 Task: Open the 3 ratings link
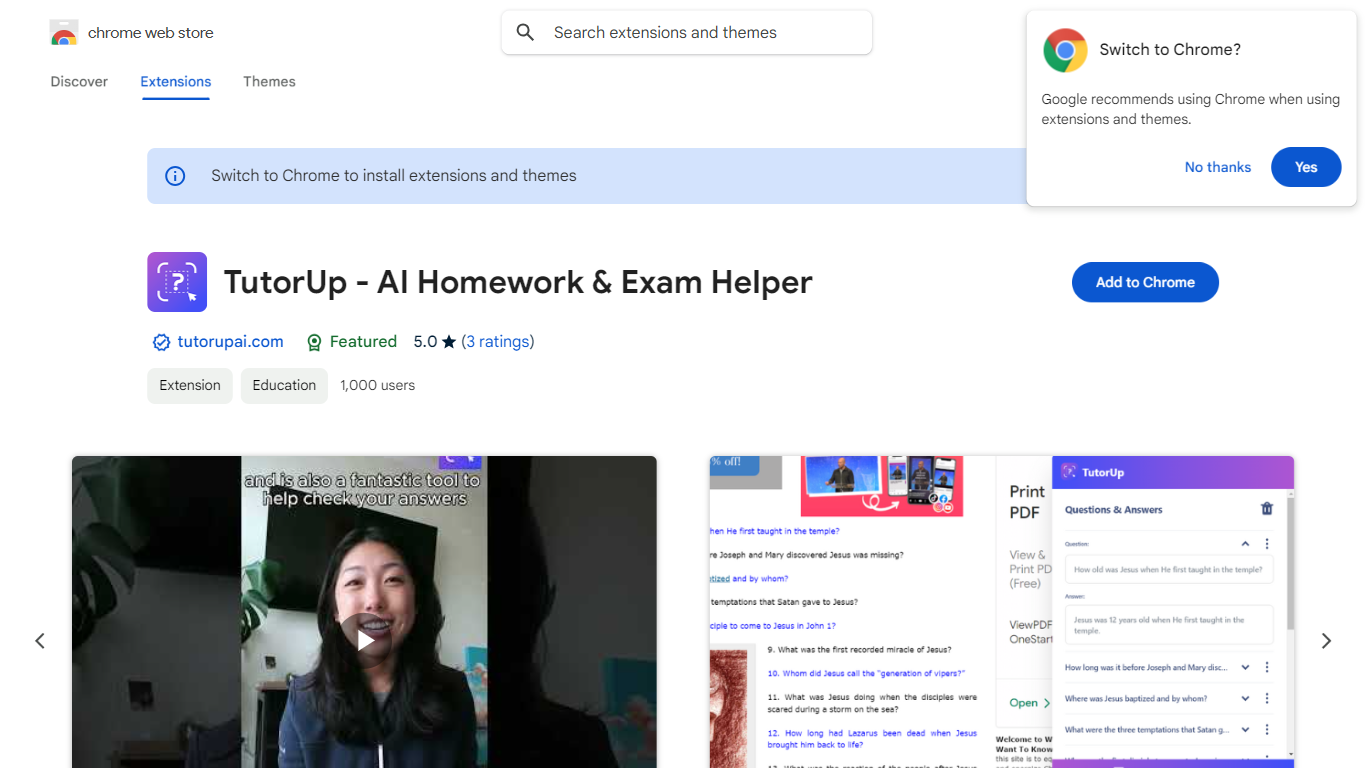498,342
